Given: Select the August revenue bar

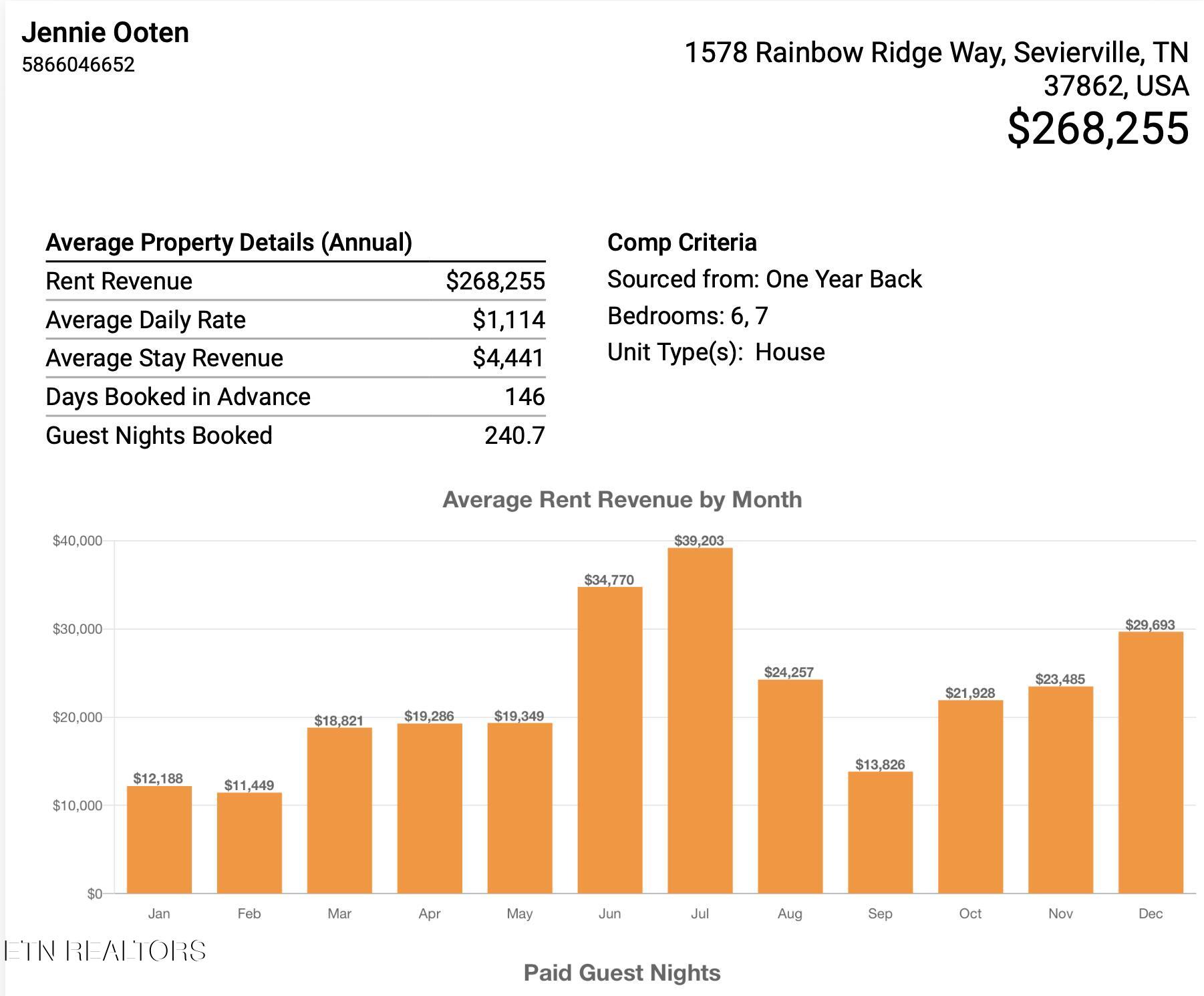Looking at the screenshot, I should point(790,786).
